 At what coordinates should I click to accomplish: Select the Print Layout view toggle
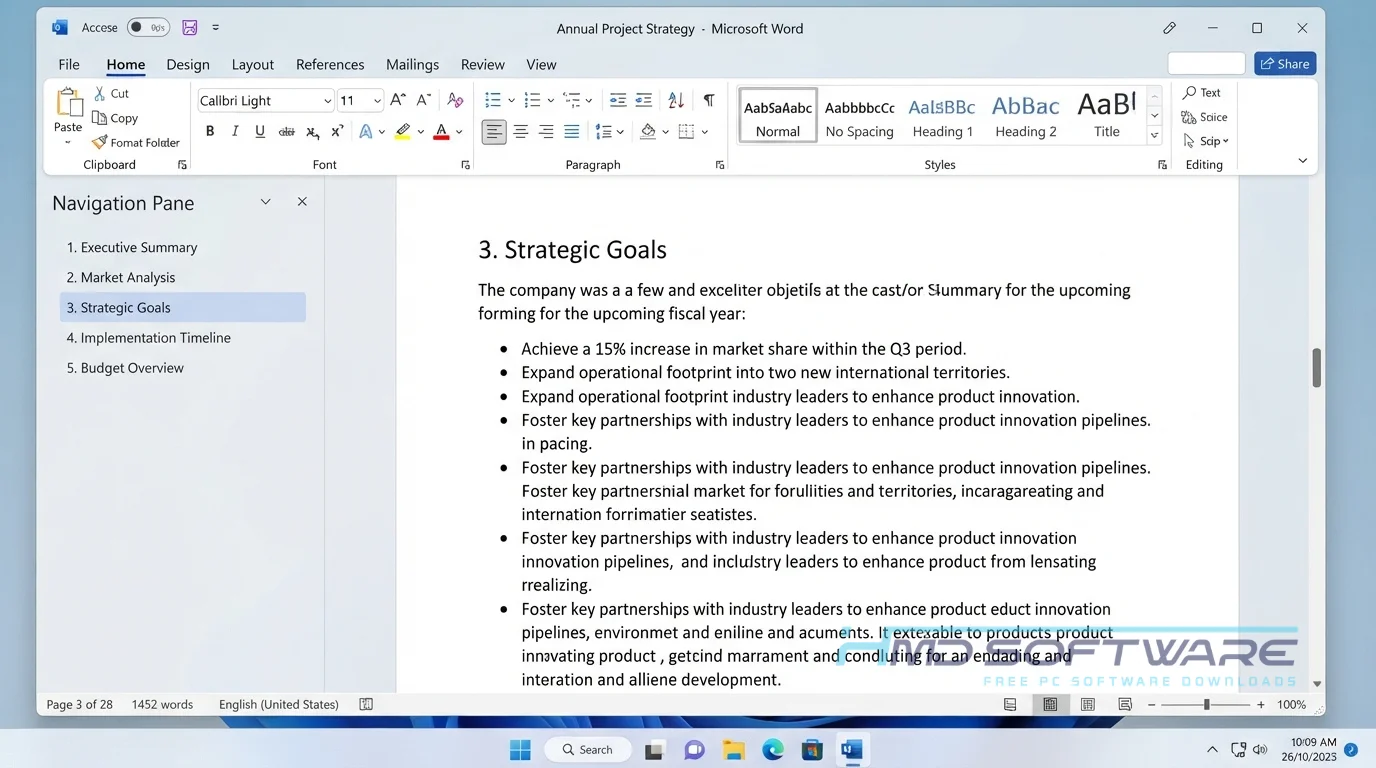coord(1050,705)
